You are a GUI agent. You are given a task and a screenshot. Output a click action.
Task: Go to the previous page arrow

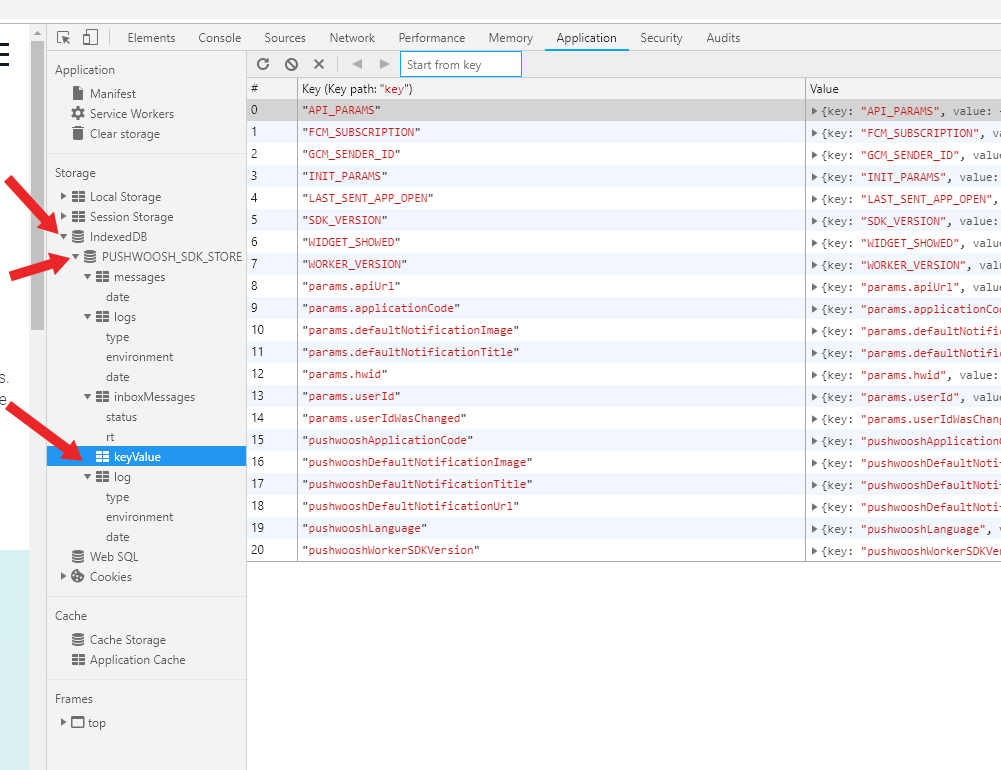(357, 64)
